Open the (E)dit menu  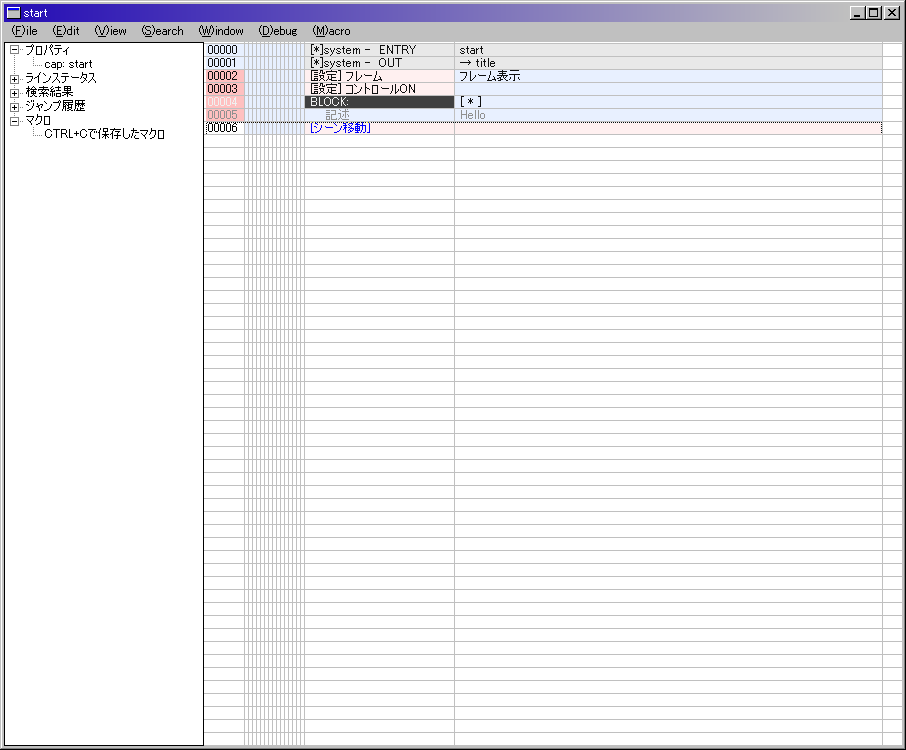click(x=66, y=31)
